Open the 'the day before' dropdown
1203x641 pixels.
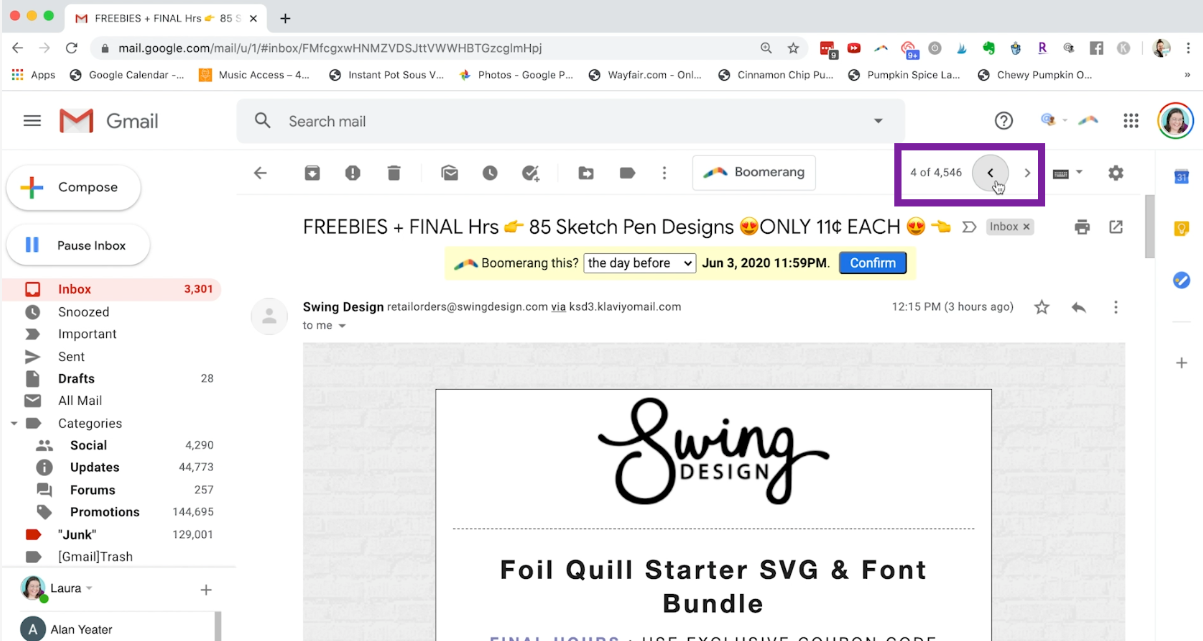point(640,263)
